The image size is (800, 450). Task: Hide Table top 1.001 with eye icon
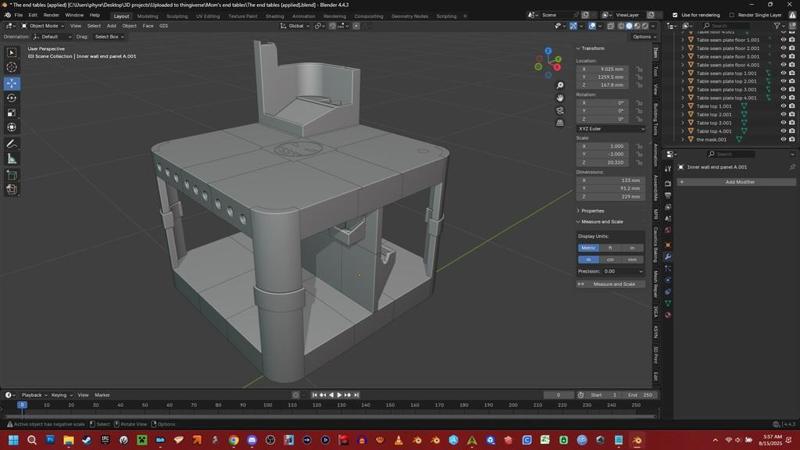click(783, 106)
